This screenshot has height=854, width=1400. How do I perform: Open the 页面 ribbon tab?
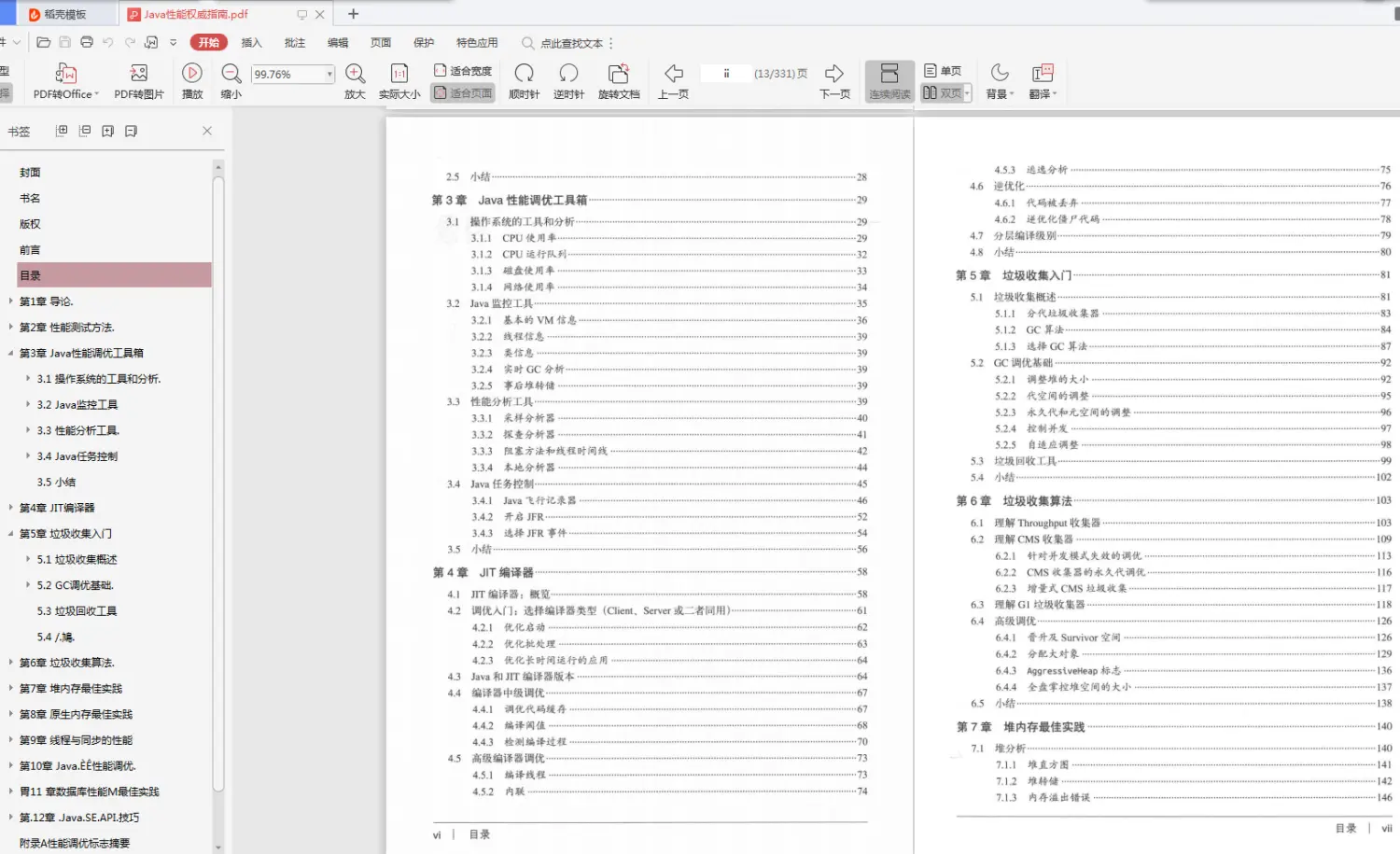click(x=381, y=43)
